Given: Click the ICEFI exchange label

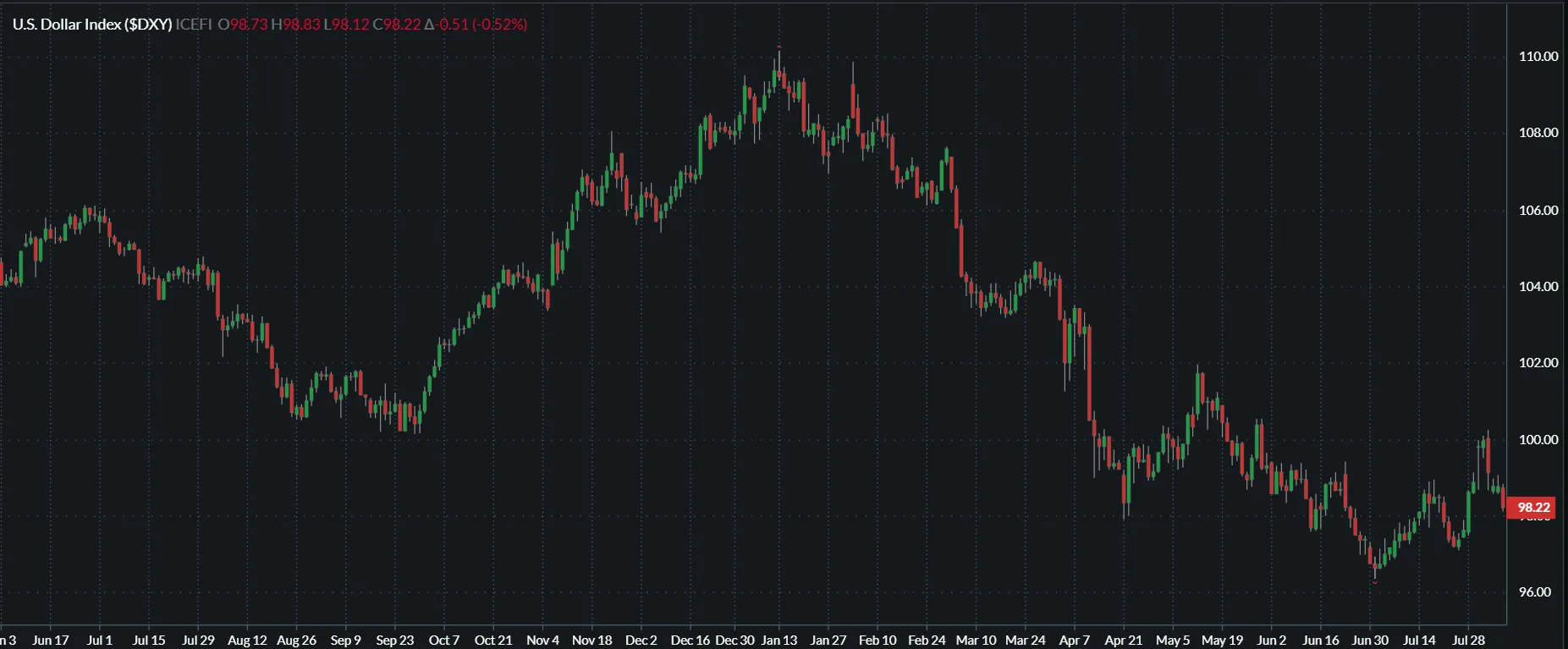Looking at the screenshot, I should (194, 25).
